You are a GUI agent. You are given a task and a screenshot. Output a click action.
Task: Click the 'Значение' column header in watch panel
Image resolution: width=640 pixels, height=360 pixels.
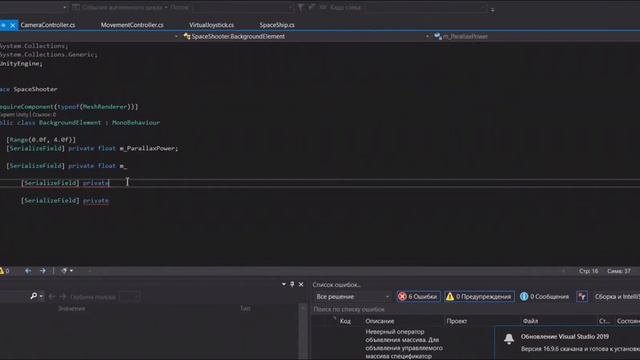[x=71, y=309]
